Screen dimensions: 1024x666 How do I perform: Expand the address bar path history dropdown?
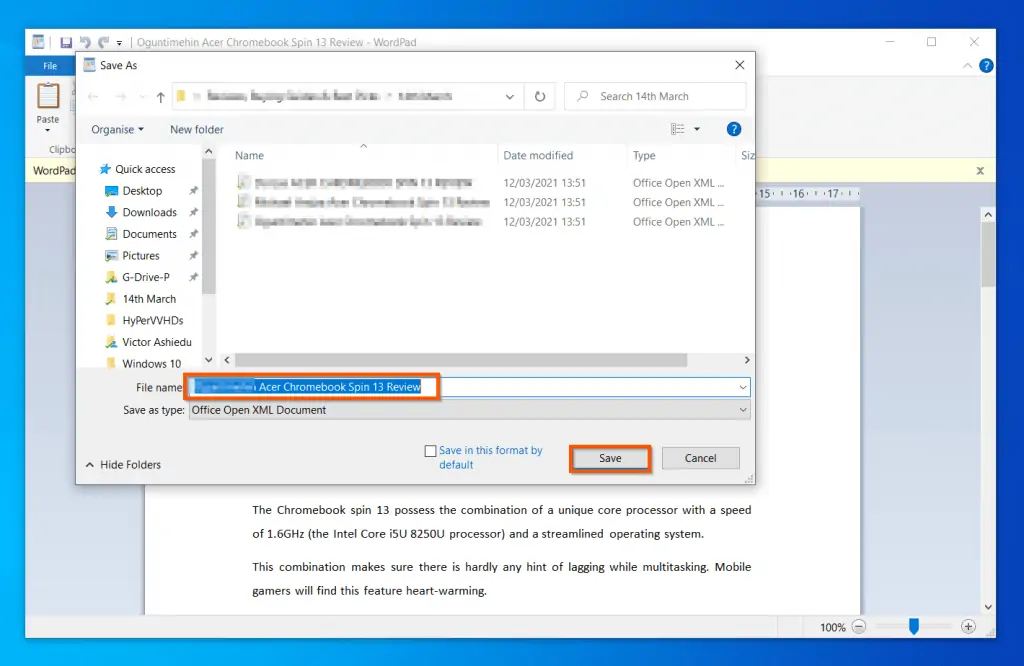point(510,97)
